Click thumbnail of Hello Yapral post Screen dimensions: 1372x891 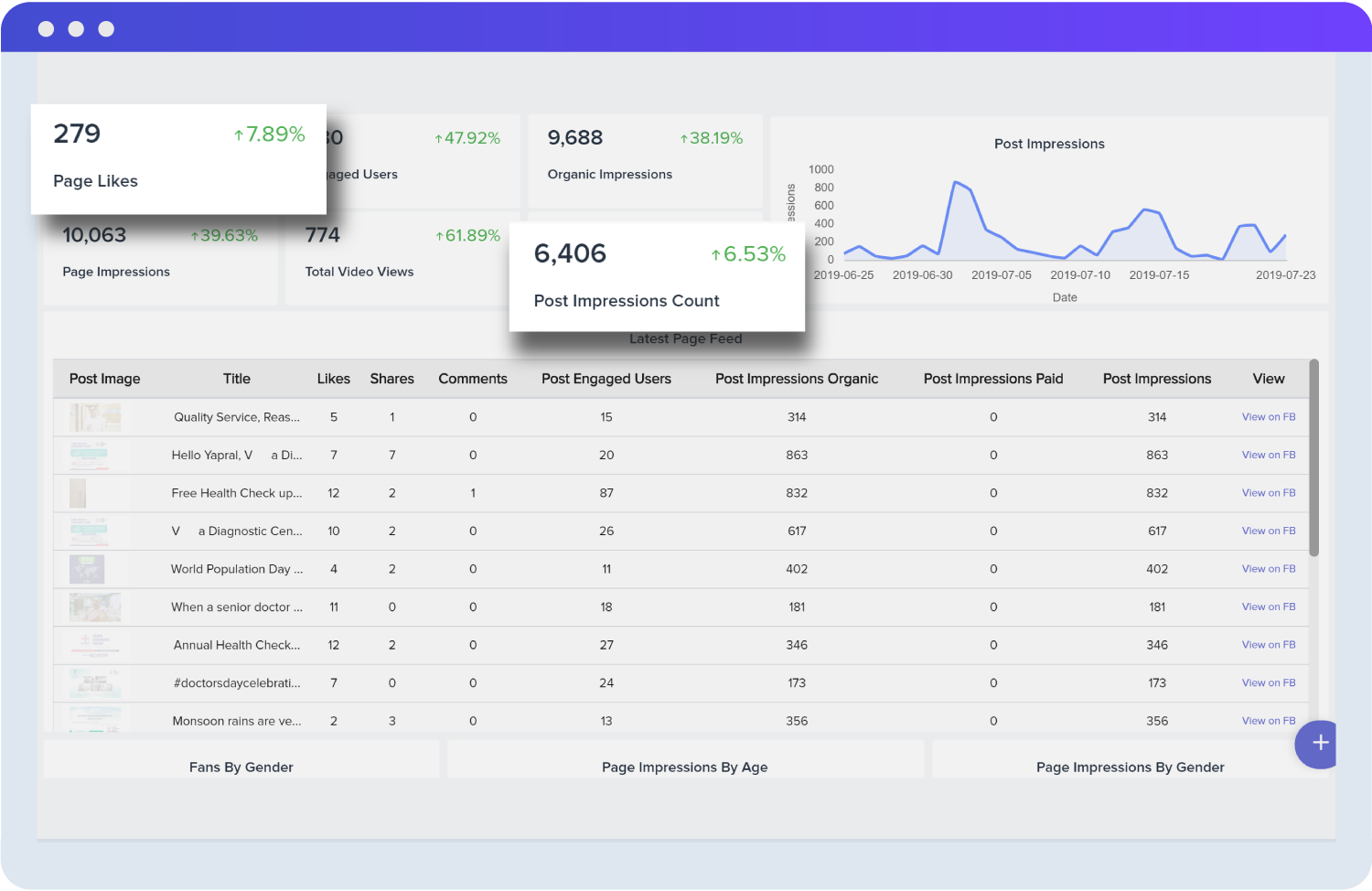[89, 455]
